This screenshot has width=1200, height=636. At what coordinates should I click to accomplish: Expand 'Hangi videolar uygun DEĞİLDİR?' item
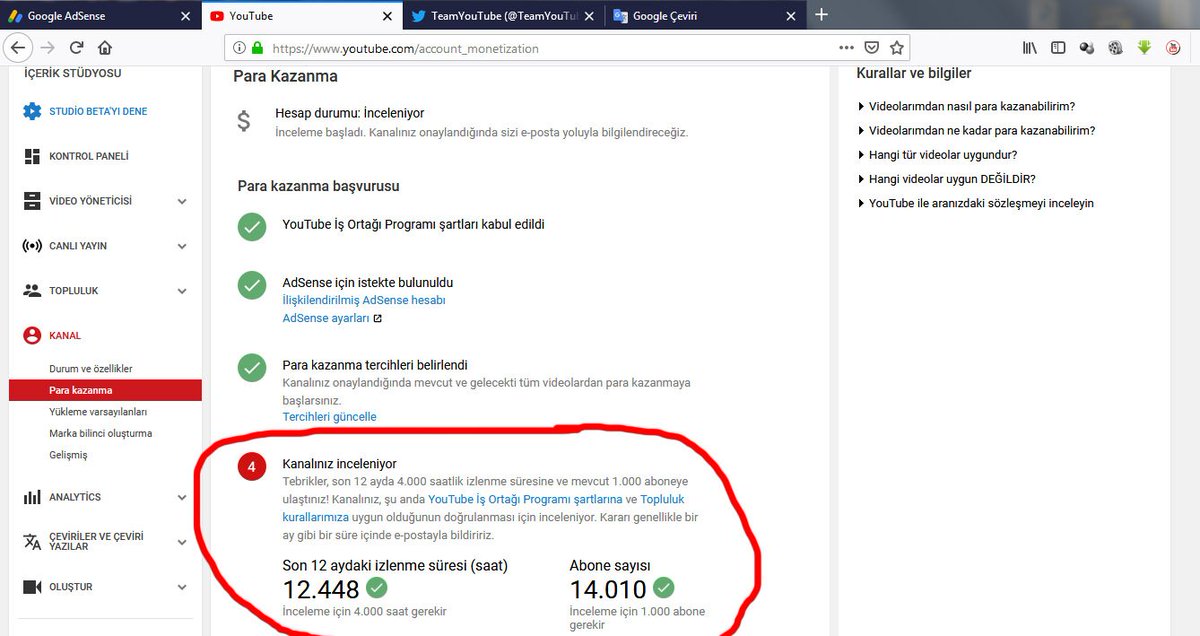(946, 179)
